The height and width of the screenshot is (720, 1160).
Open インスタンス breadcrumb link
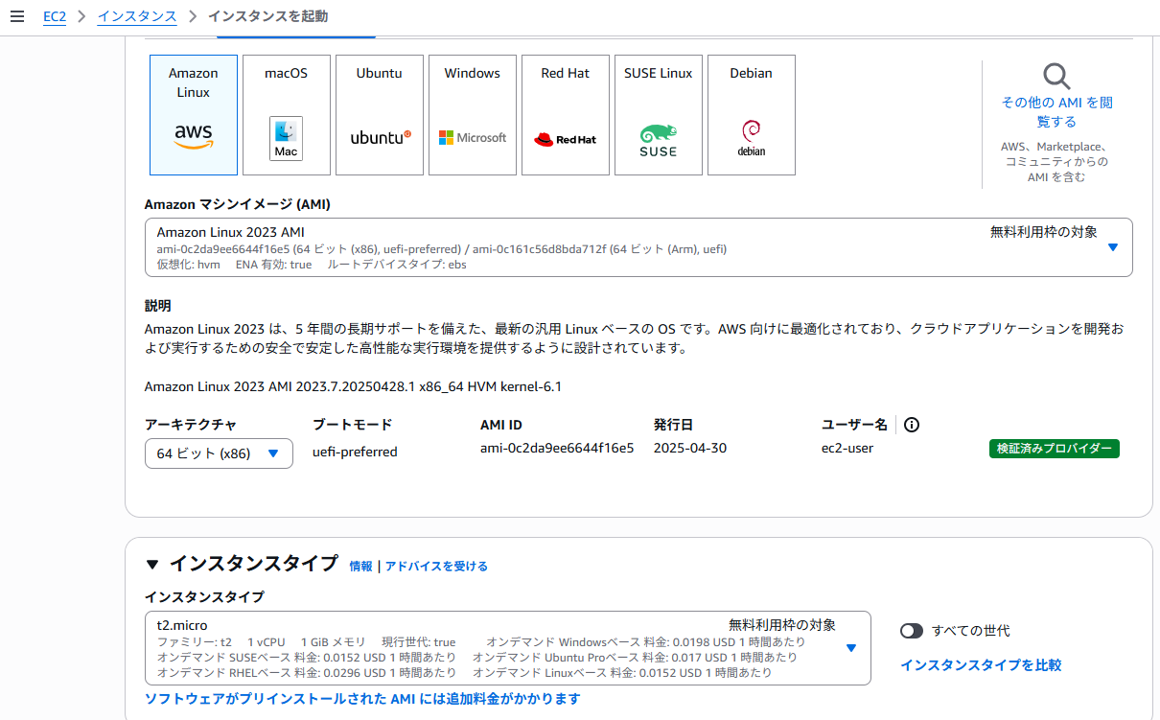coord(137,16)
